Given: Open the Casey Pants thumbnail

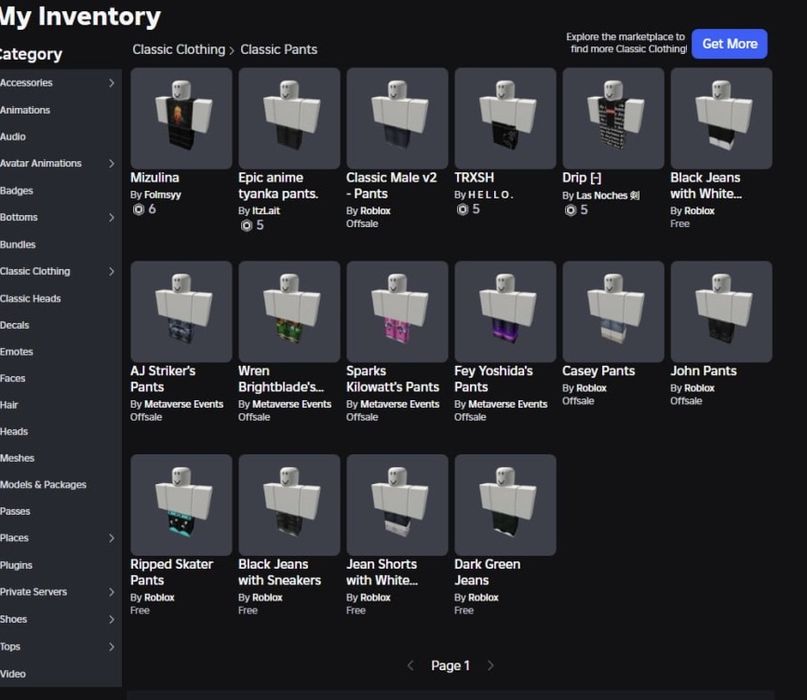Looking at the screenshot, I should pos(613,311).
